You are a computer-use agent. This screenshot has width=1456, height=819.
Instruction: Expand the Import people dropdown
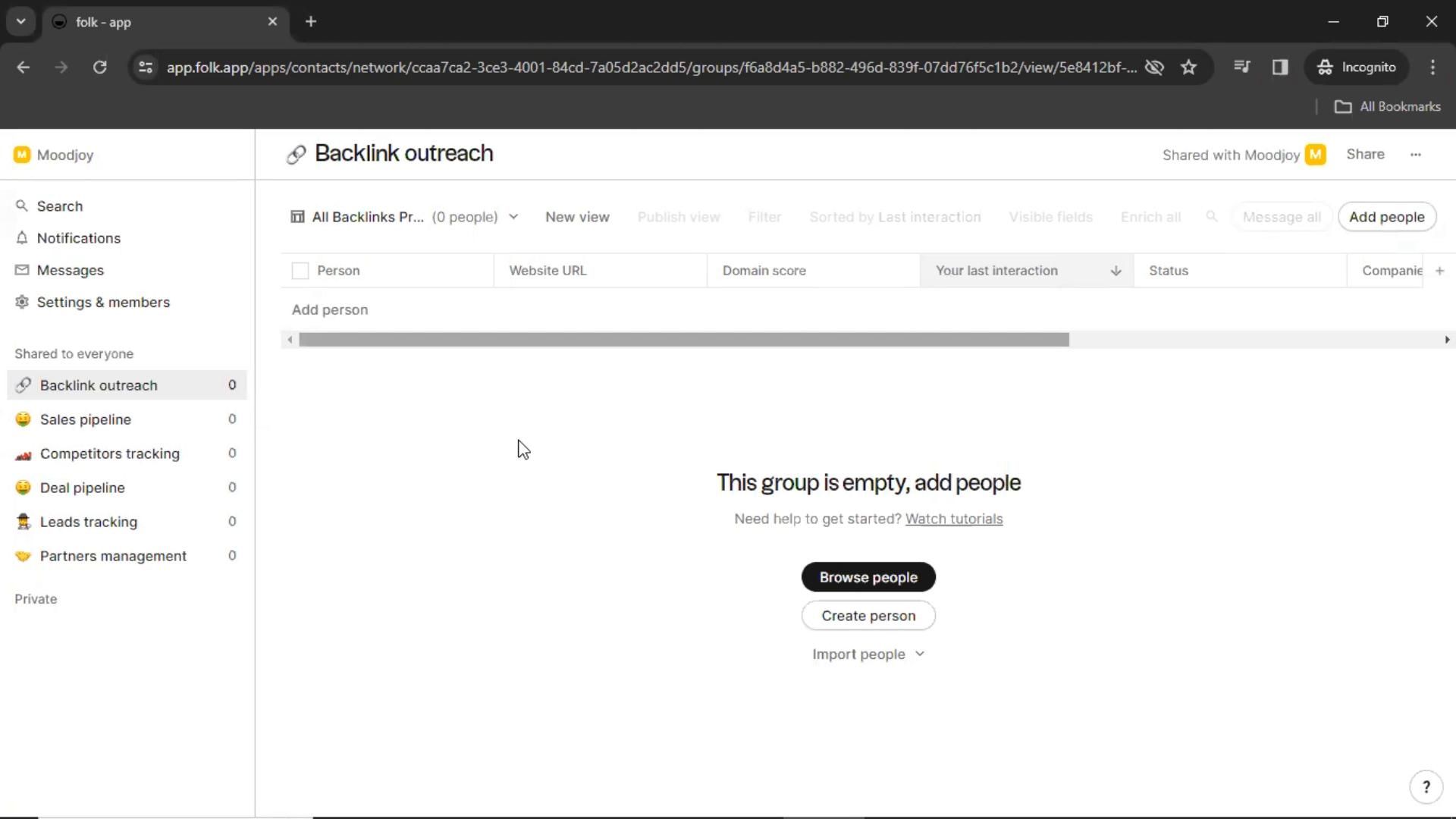pos(920,654)
